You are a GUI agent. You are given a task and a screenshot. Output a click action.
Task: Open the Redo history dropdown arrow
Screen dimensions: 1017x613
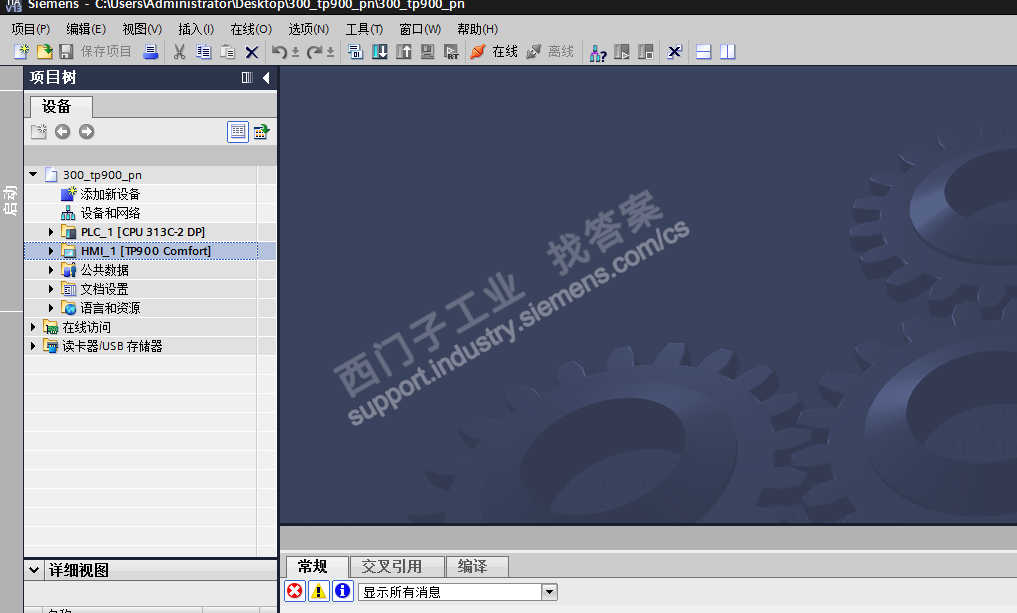330,52
